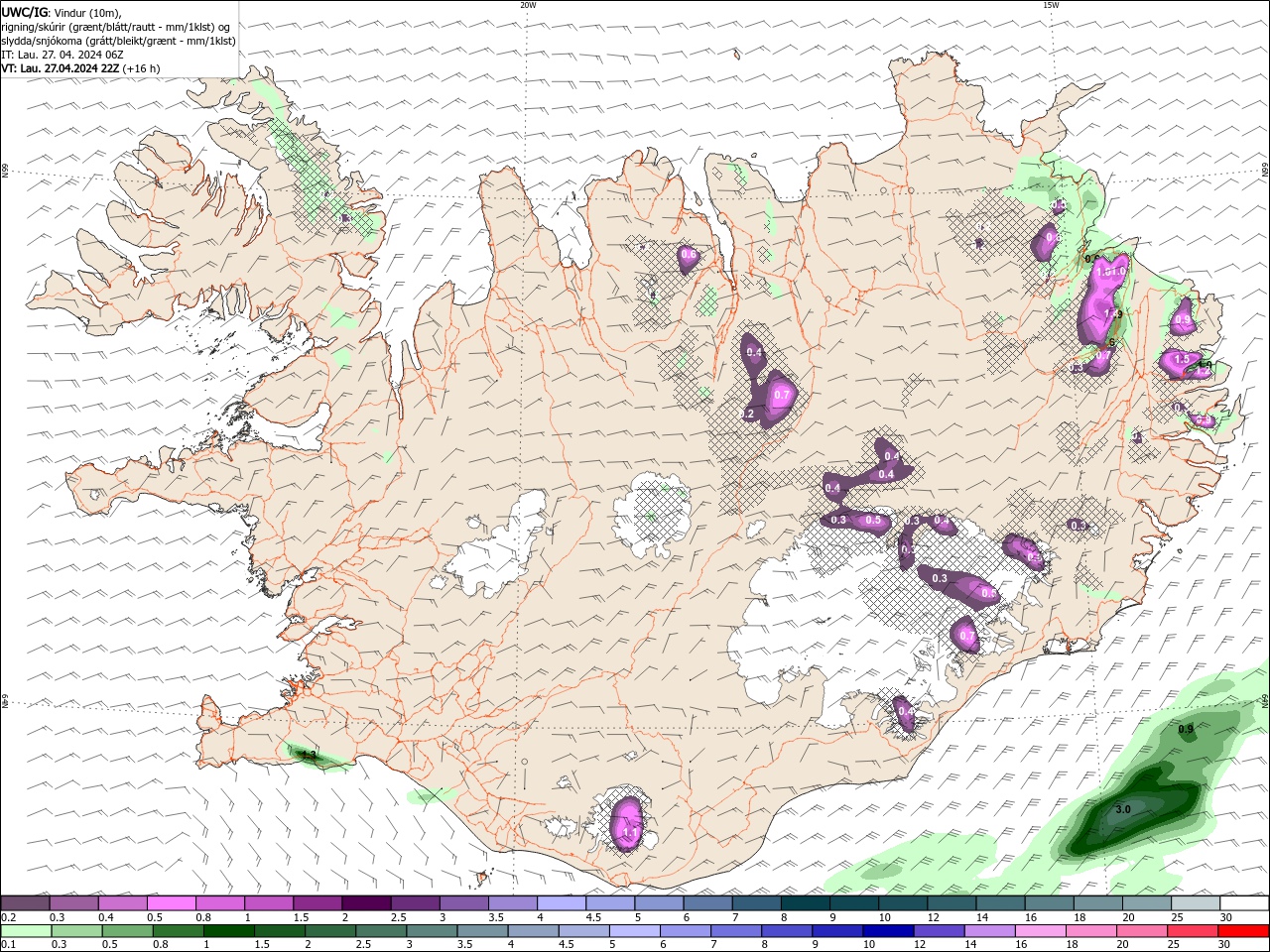Image resolution: width=1270 pixels, height=952 pixels.
Task: Click the '1.3' rain value on southwest coast
Action: [x=308, y=755]
